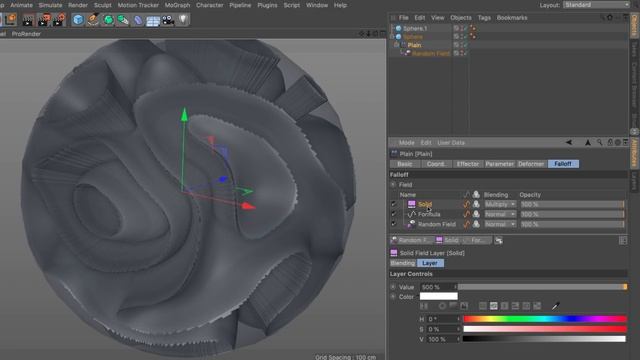Click the ProRender viewport menu
Image resolution: width=640 pixels, height=360 pixels.
[x=26, y=34]
